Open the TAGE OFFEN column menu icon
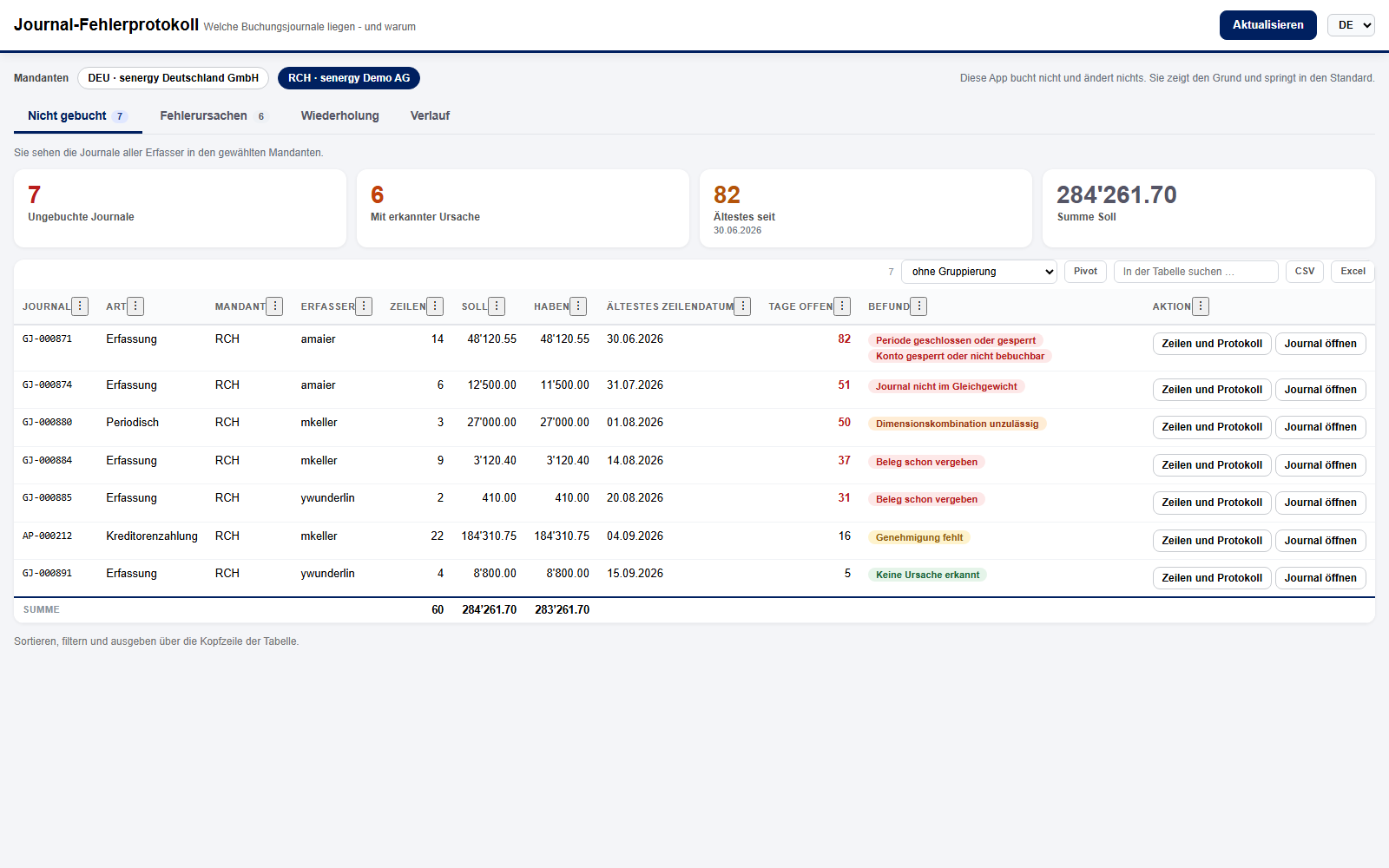The height and width of the screenshot is (868, 1389). pos(842,306)
